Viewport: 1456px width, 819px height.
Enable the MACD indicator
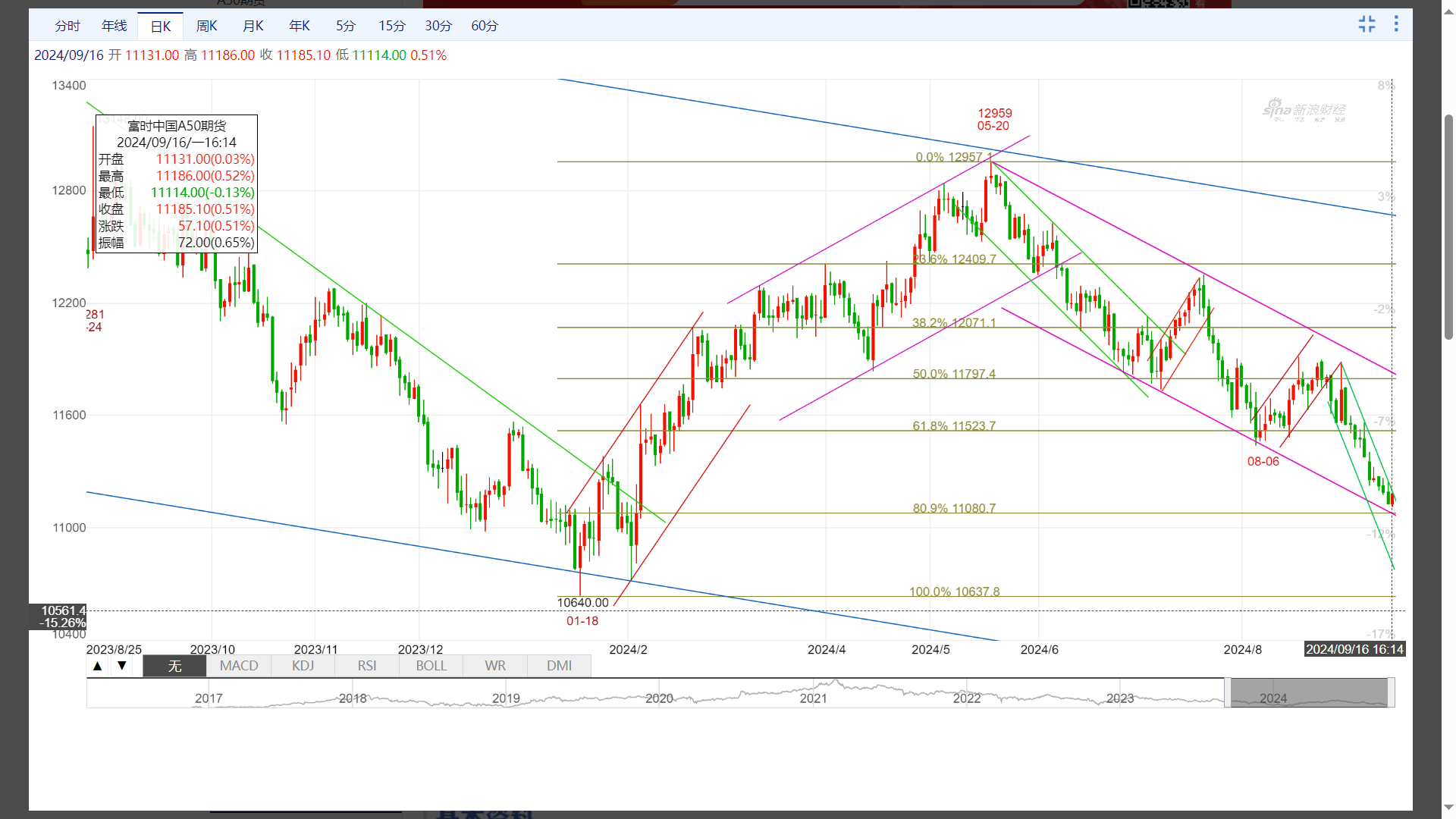pos(239,666)
